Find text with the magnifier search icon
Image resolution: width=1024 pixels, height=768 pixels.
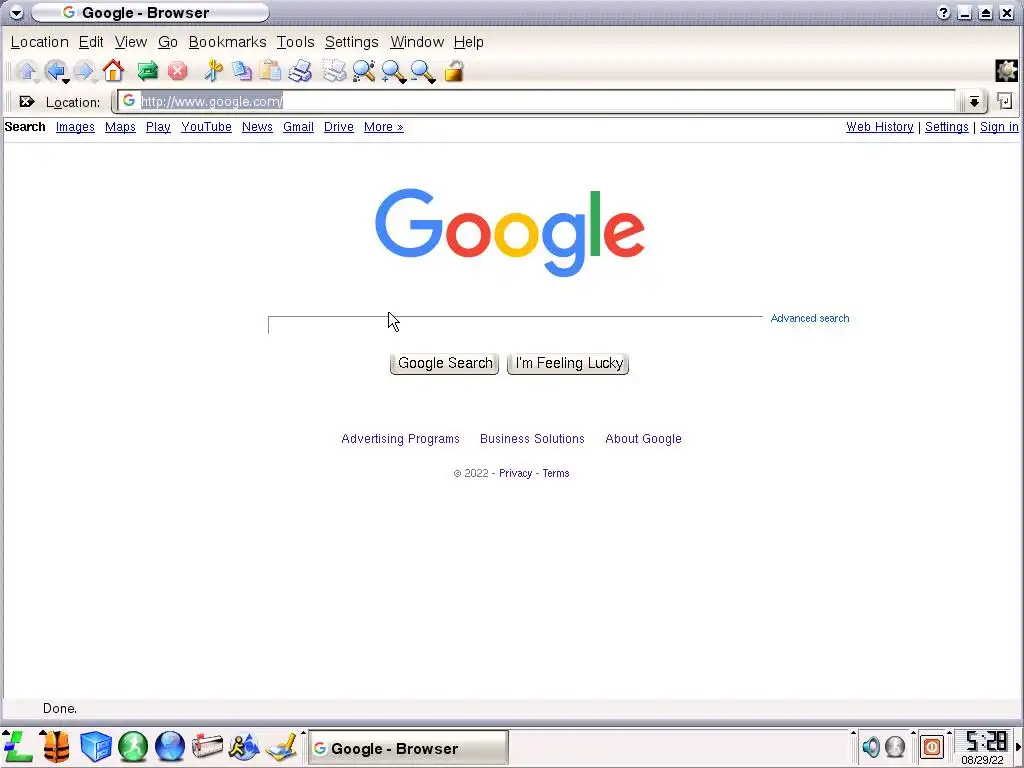click(x=364, y=71)
